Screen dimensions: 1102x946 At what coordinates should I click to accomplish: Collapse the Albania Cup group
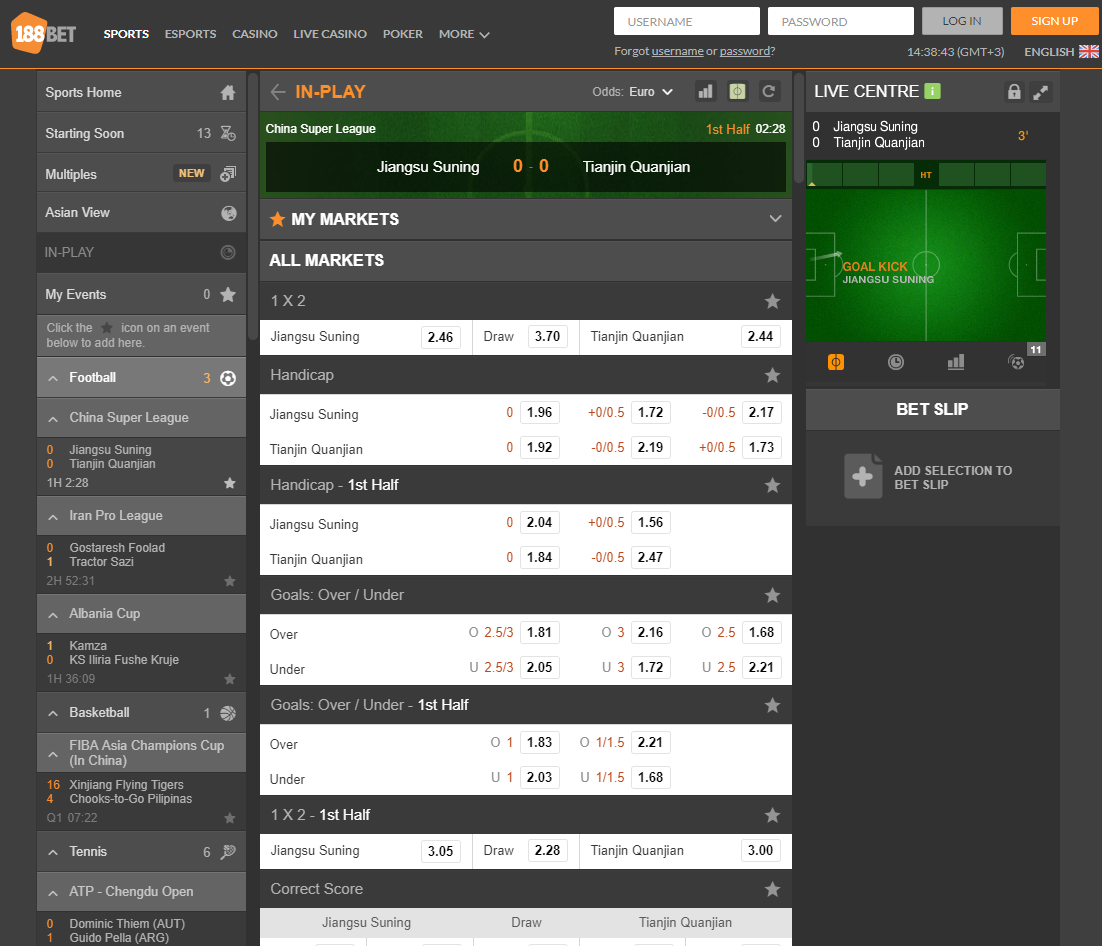click(53, 615)
